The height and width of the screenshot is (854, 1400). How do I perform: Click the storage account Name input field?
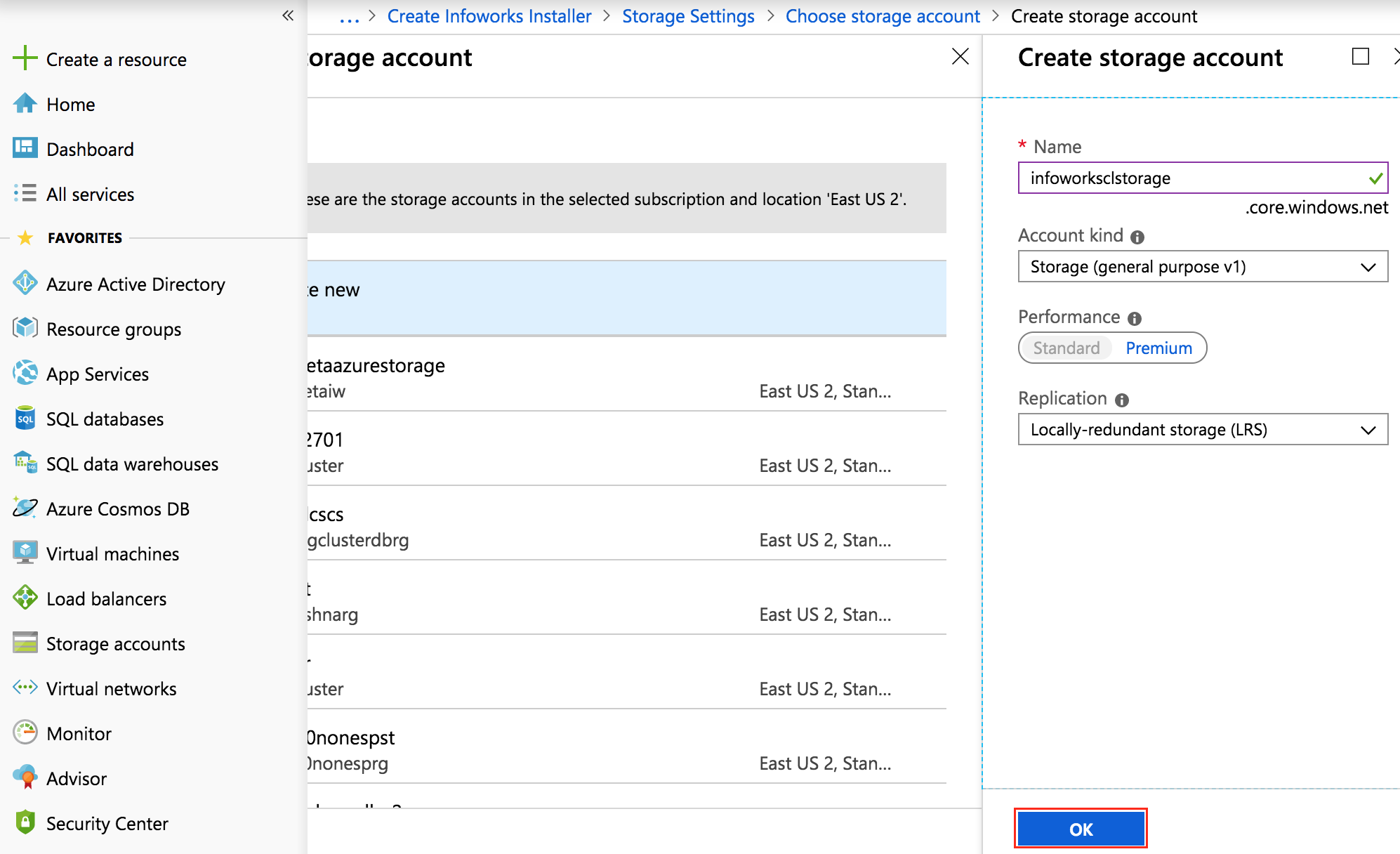[x=1203, y=178]
